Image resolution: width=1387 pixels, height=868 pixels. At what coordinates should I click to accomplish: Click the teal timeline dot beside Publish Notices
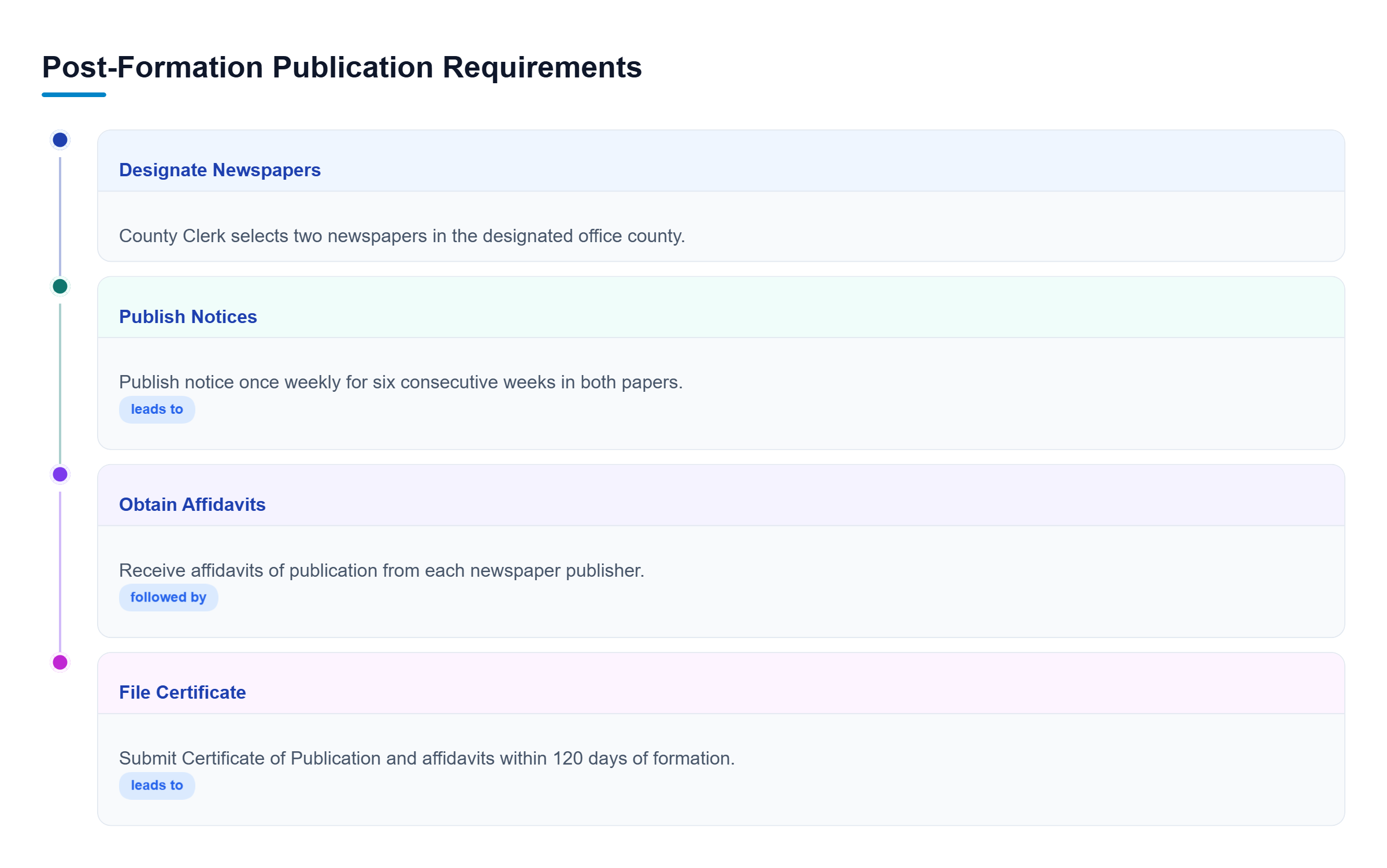[x=60, y=286]
